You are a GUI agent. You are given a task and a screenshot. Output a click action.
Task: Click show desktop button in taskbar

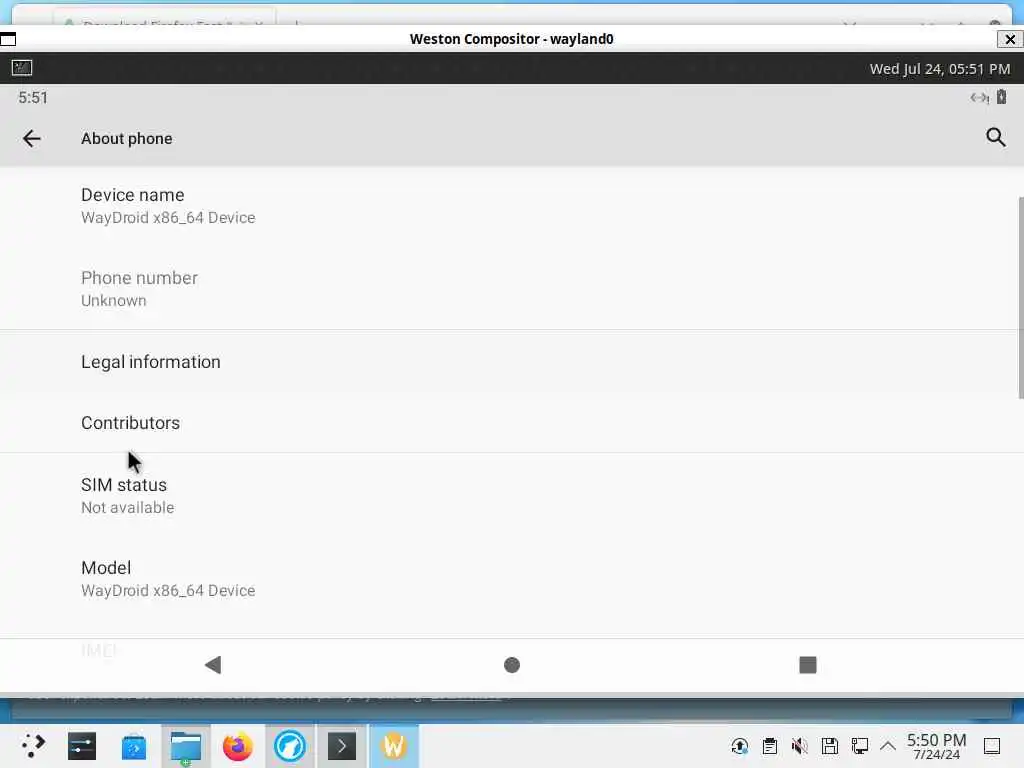992,746
